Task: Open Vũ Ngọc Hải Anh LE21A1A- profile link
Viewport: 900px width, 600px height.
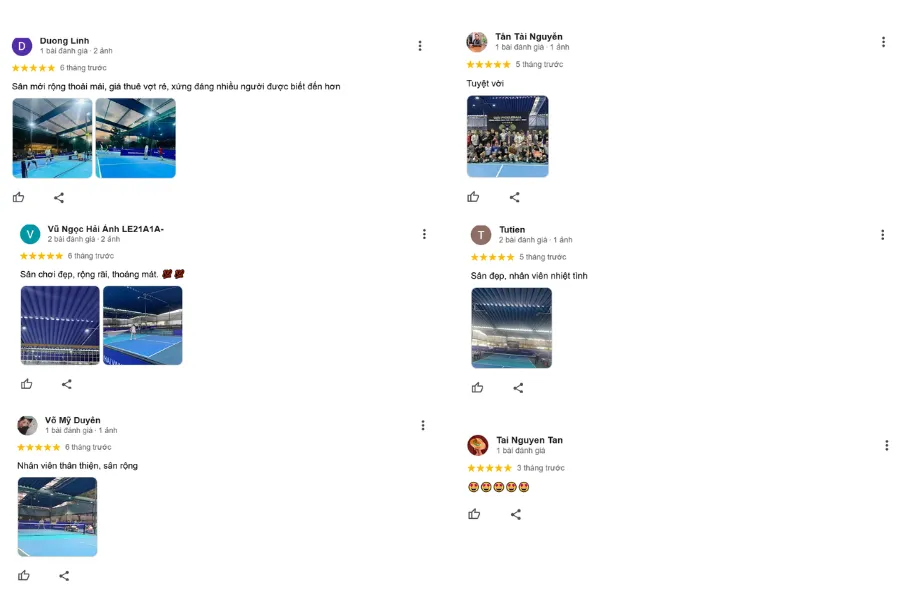Action: tap(105, 229)
